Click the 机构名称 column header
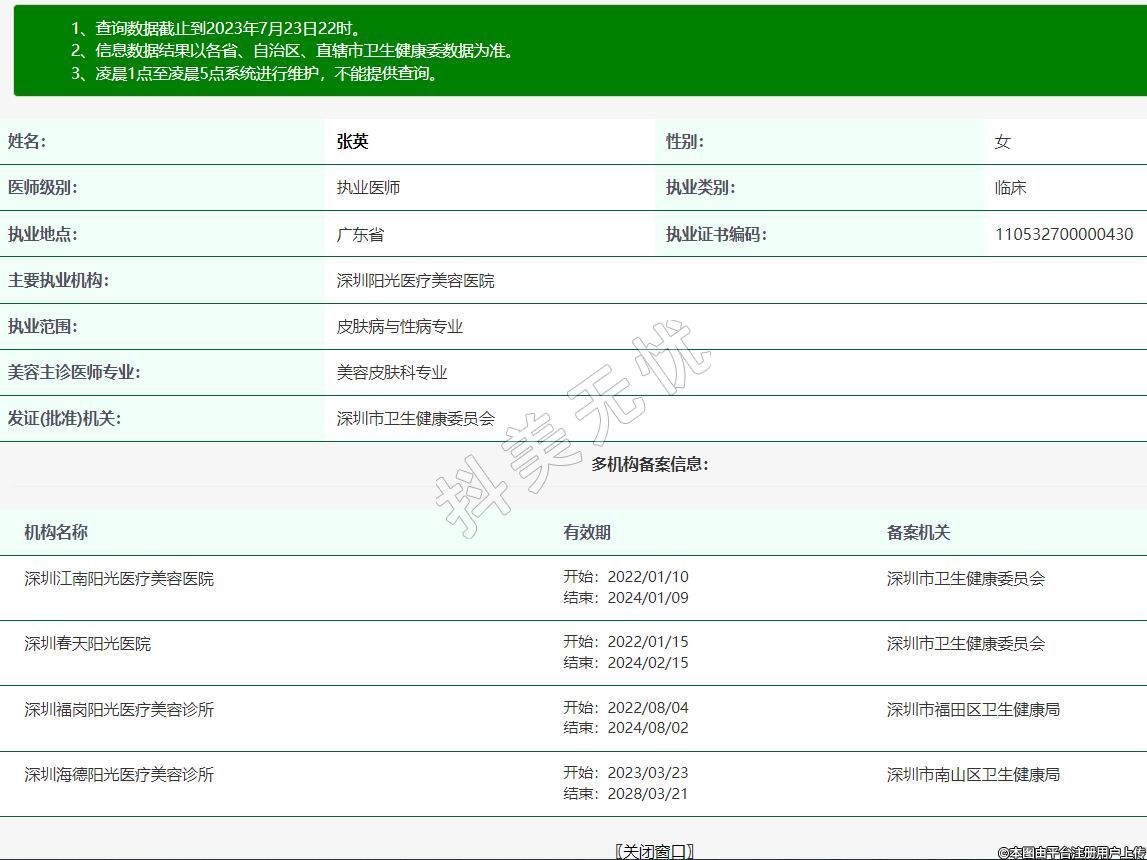 coord(56,532)
